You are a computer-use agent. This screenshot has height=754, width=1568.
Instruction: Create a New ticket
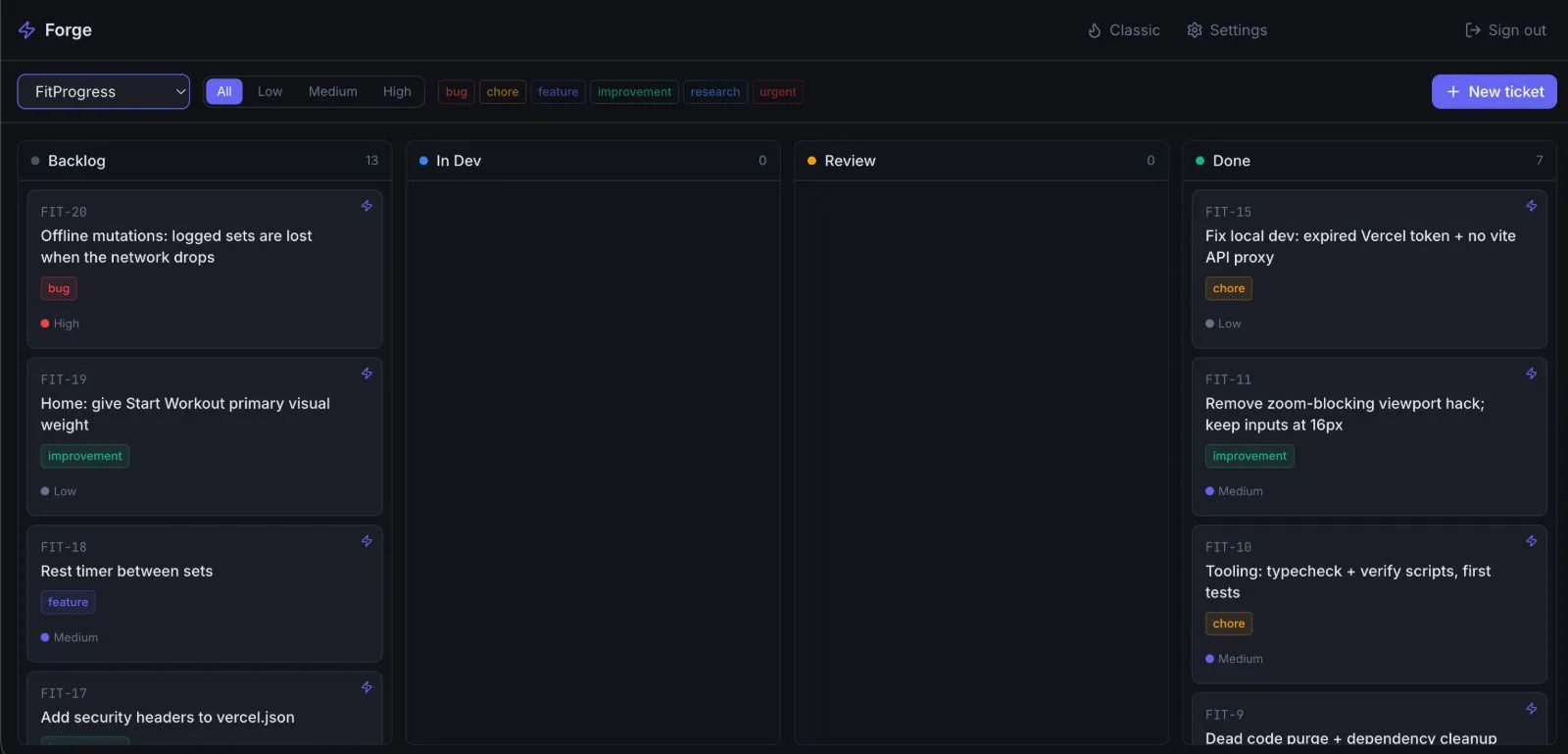(1494, 91)
